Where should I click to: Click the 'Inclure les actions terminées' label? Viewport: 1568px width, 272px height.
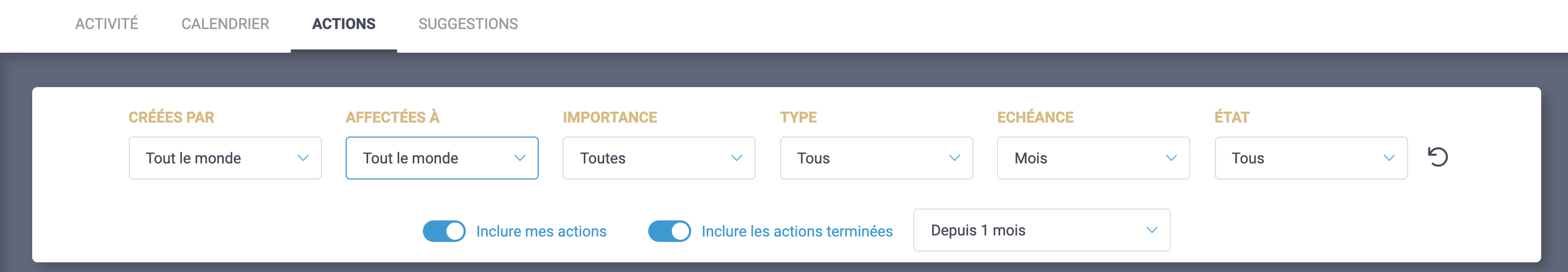(797, 231)
